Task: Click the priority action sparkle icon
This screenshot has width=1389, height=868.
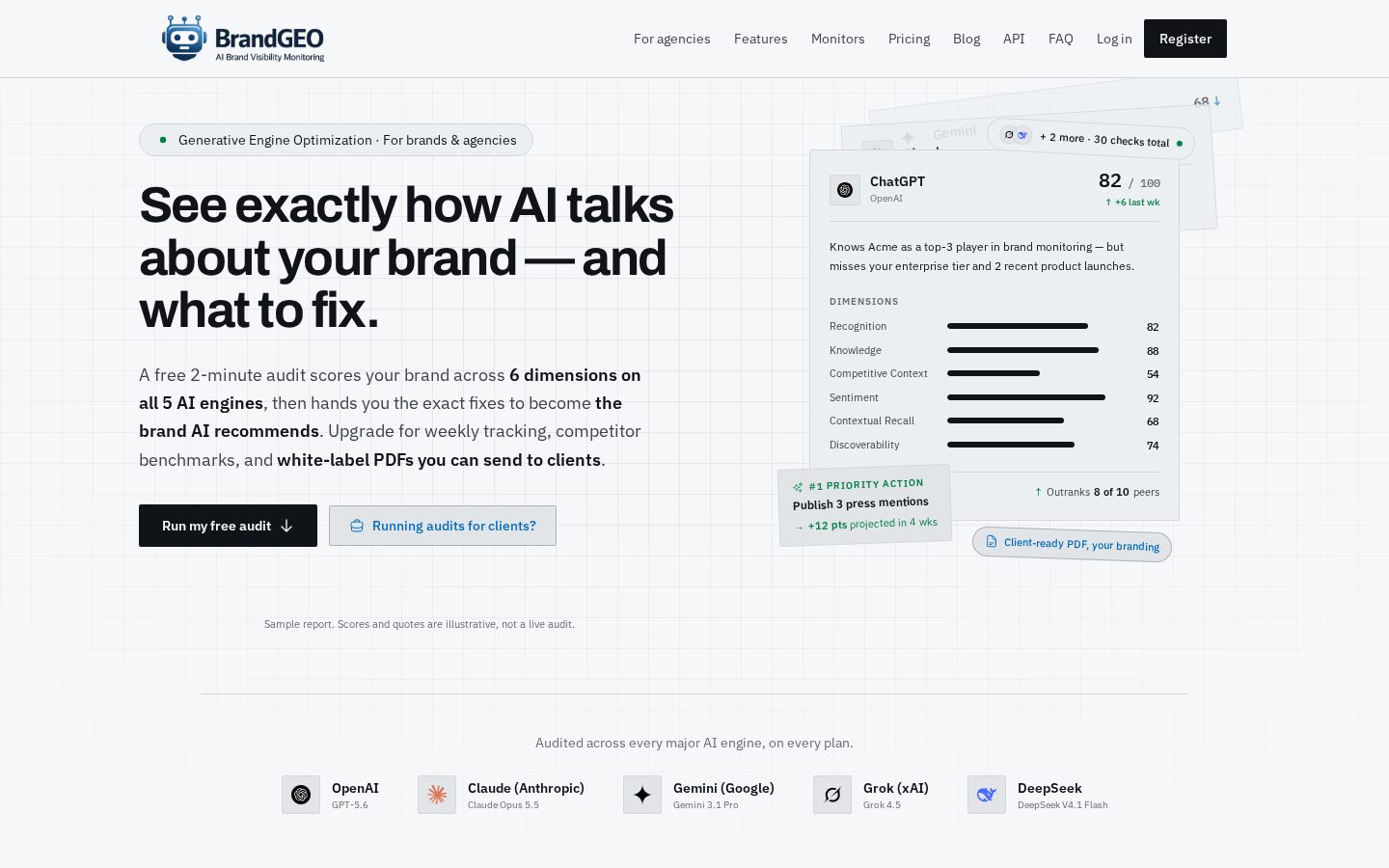Action: point(798,487)
